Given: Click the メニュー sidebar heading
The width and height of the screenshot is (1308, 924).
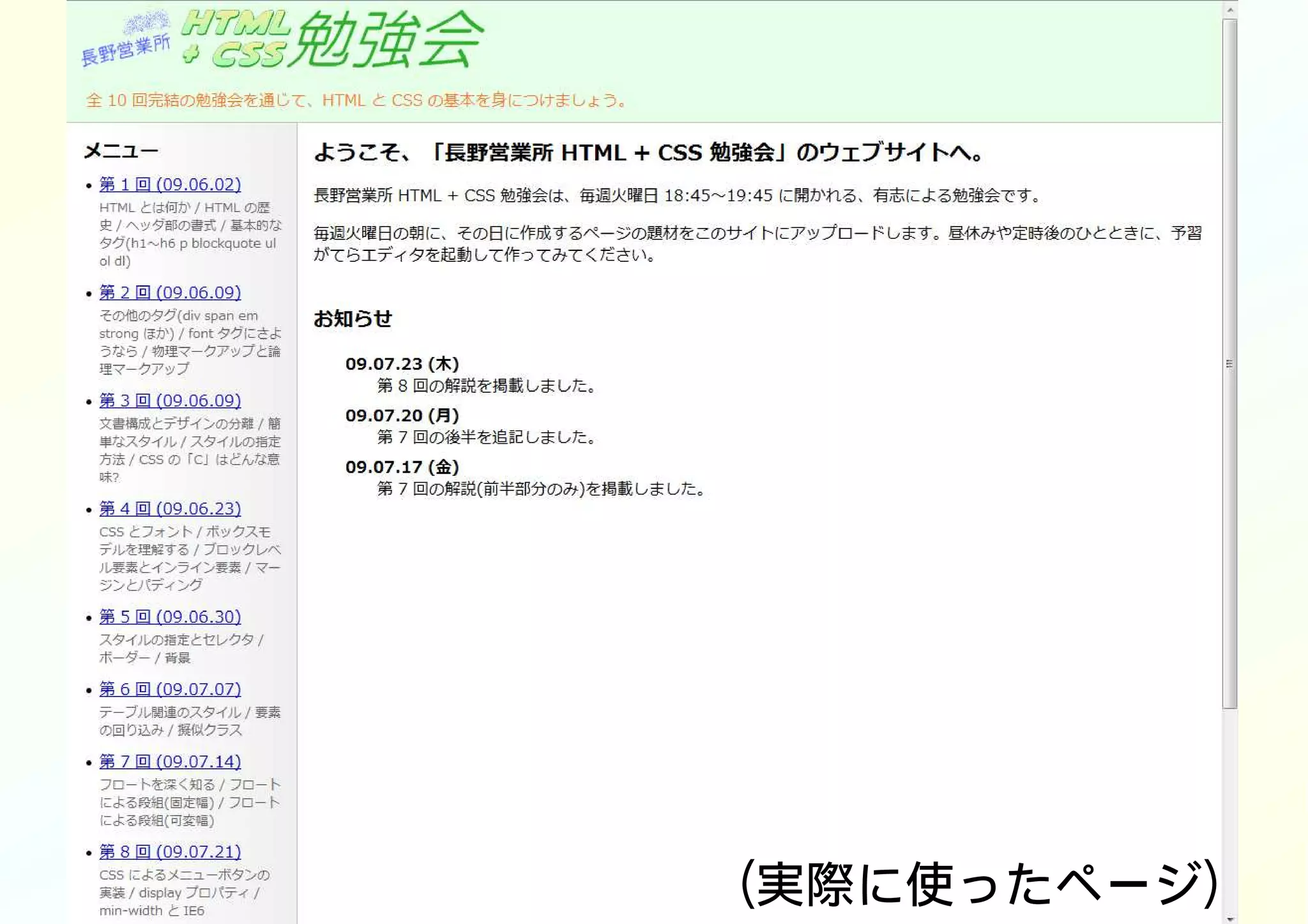Looking at the screenshot, I should click(x=121, y=151).
